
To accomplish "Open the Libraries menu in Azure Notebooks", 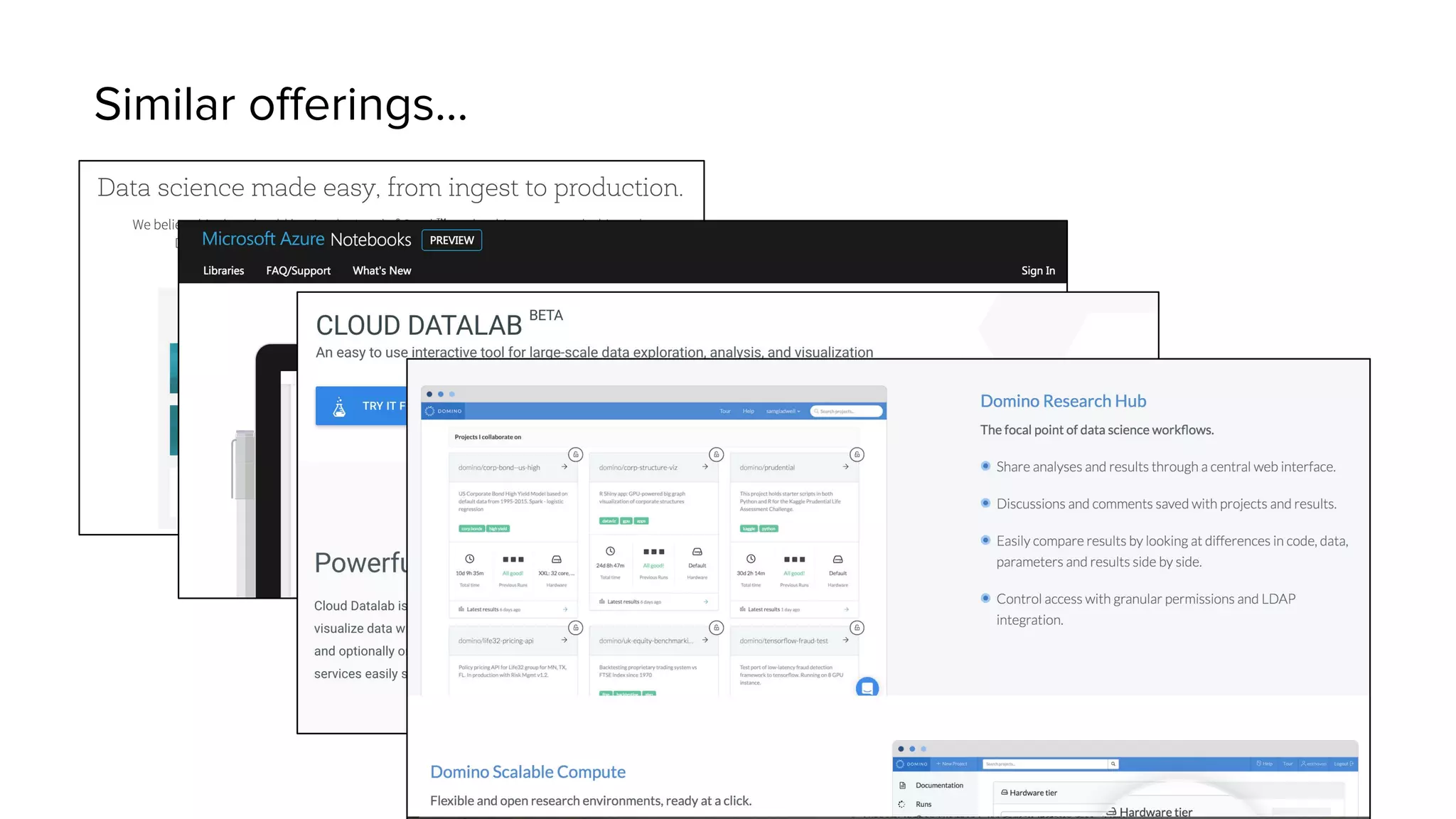I will (223, 271).
